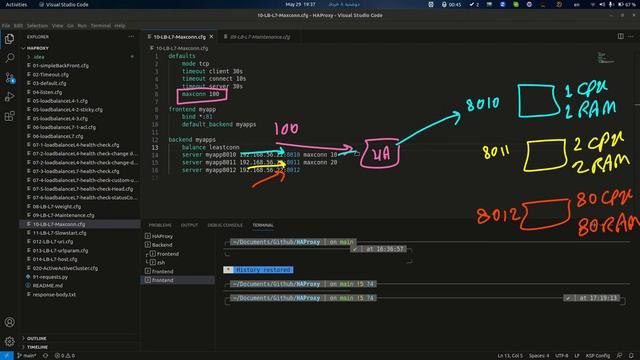Click the microphone icon in the system tray
640x360 pixels.
[x=611, y=4]
